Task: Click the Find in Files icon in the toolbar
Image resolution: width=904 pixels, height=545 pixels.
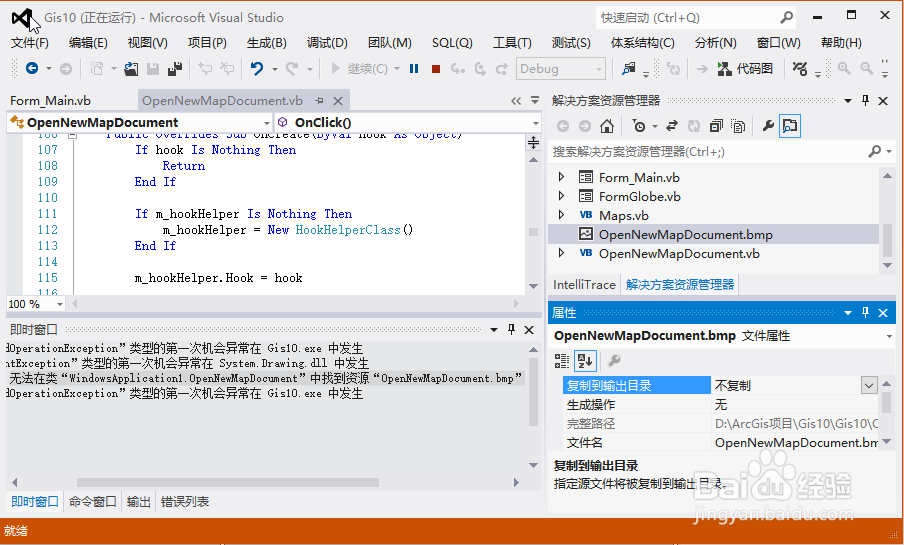Action: [x=628, y=69]
